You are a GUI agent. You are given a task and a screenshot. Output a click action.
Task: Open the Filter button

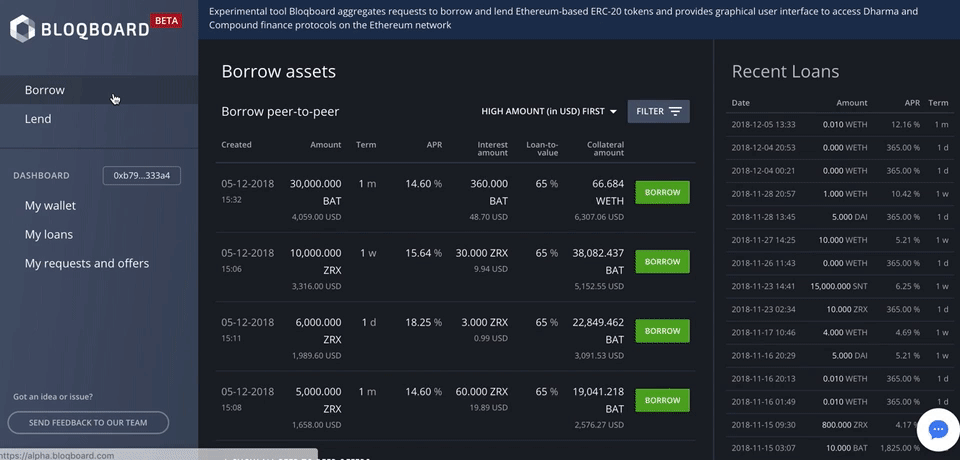click(658, 111)
